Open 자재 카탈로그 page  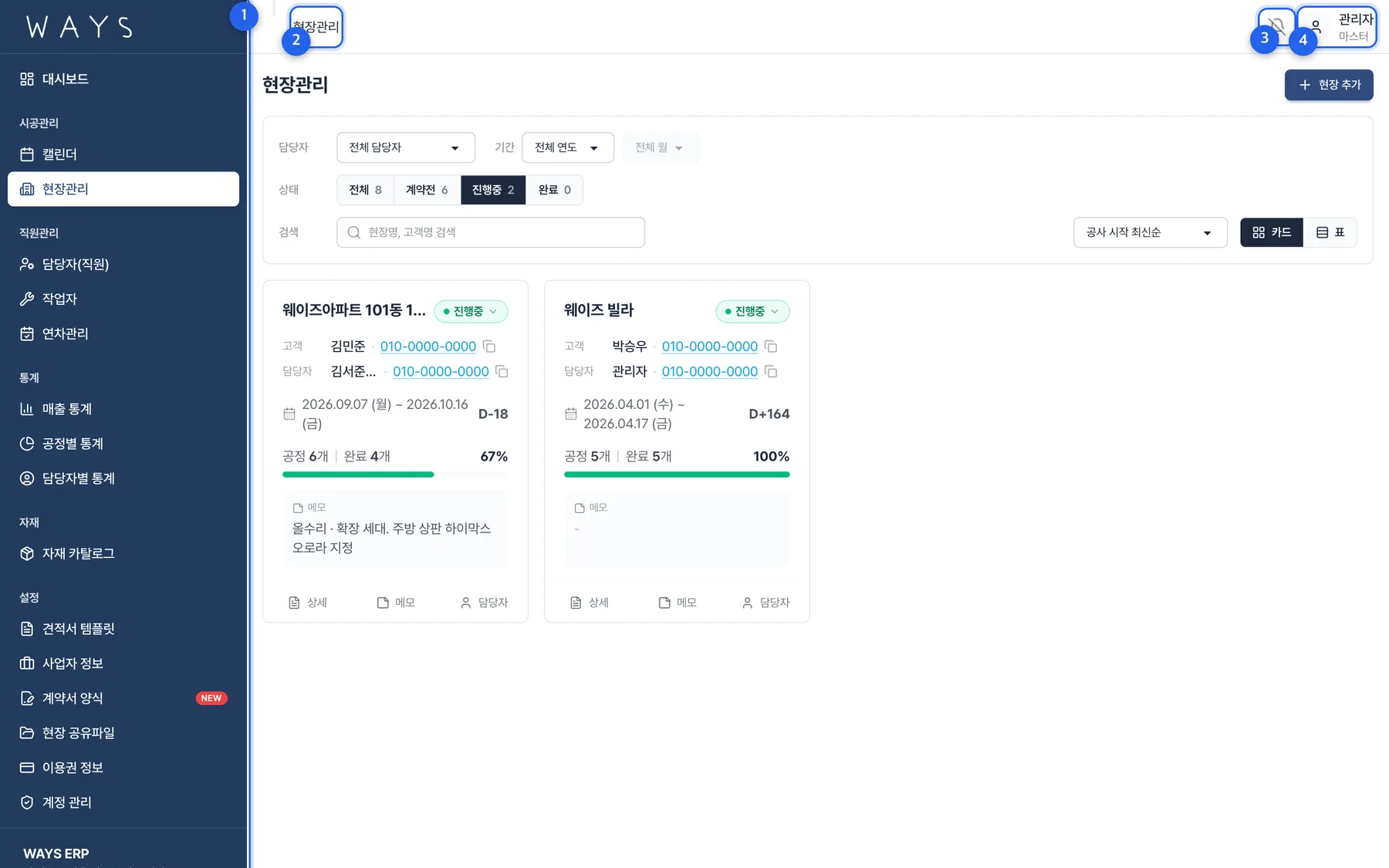[123, 553]
